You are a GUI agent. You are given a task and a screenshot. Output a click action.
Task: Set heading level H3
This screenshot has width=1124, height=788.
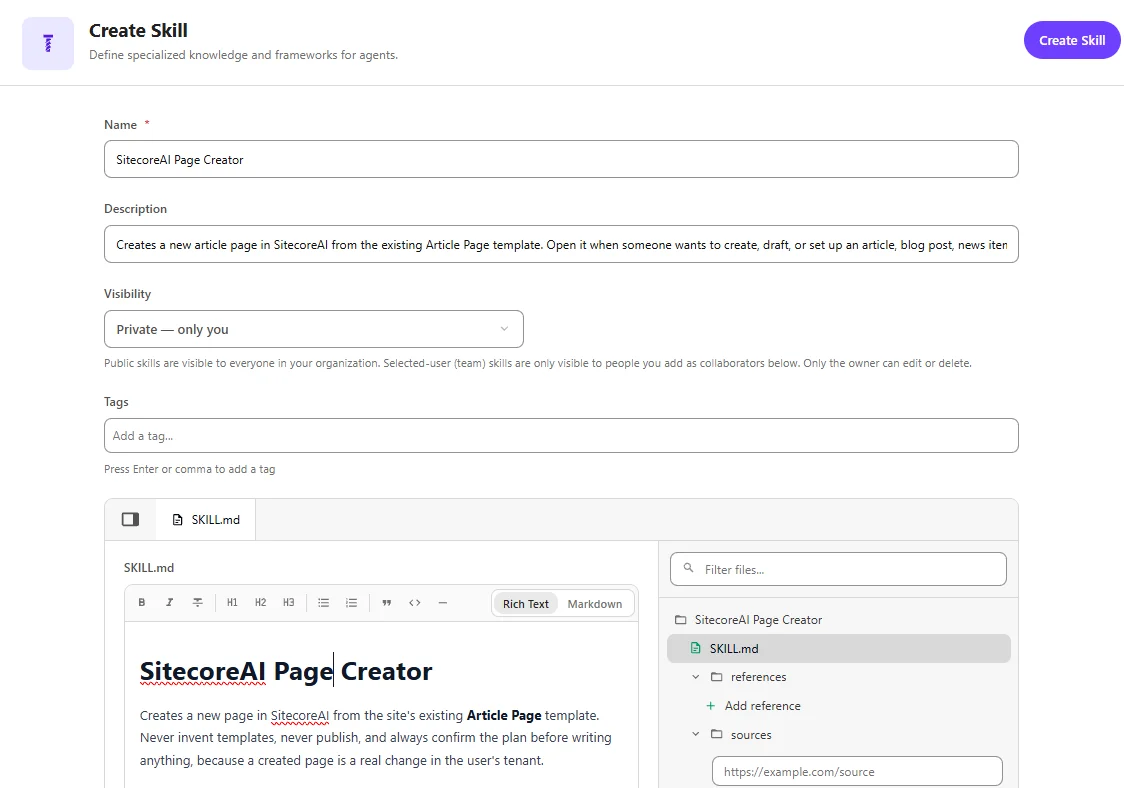click(x=288, y=602)
